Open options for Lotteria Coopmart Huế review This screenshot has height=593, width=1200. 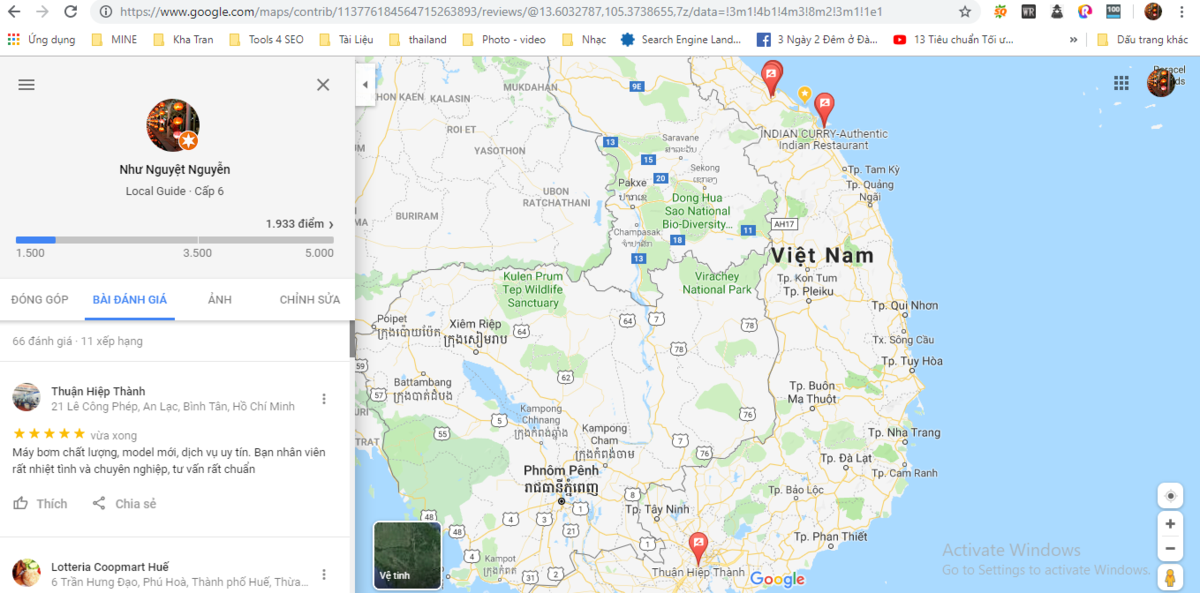pyautogui.click(x=323, y=575)
